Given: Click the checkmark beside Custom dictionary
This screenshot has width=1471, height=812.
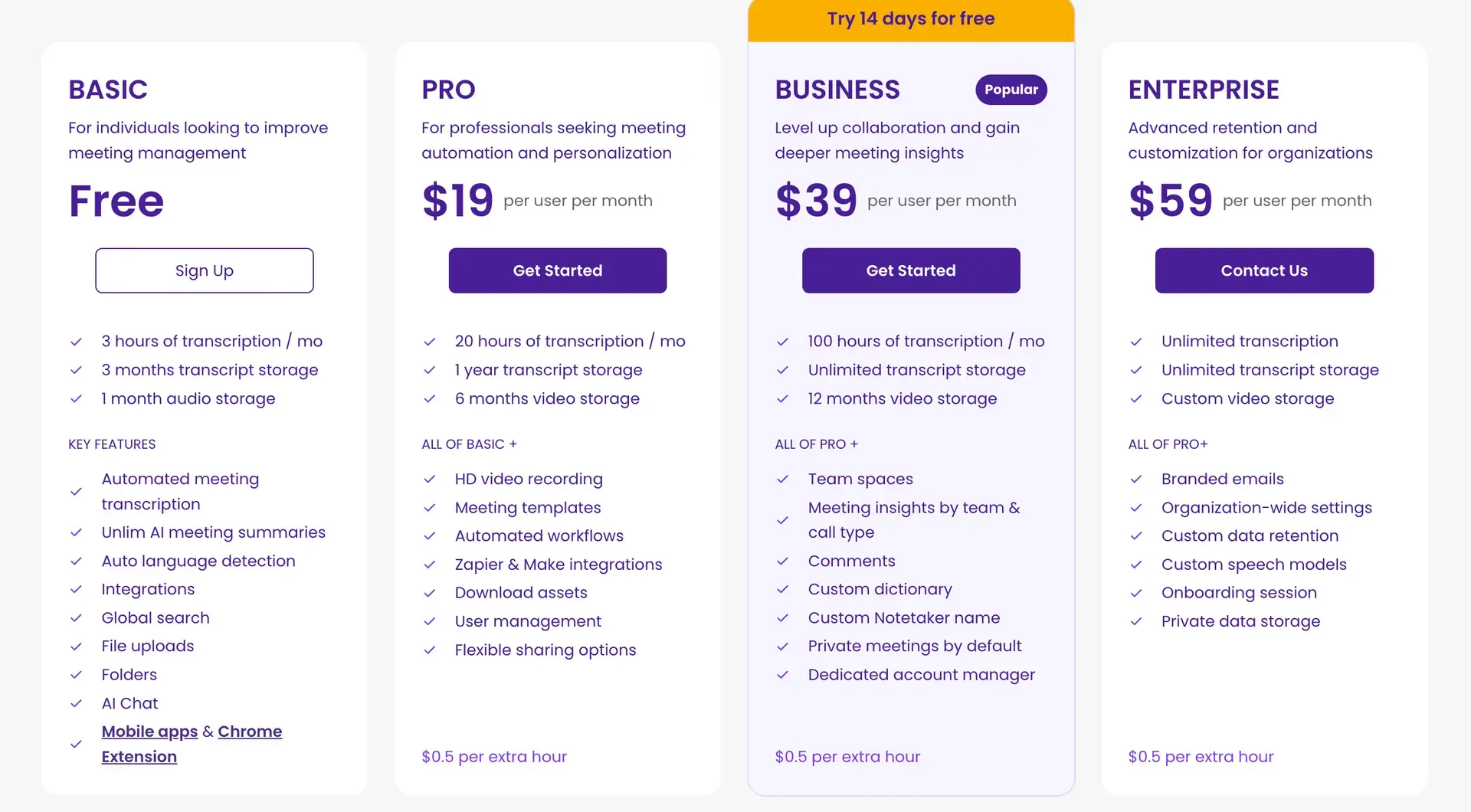Looking at the screenshot, I should [783, 589].
